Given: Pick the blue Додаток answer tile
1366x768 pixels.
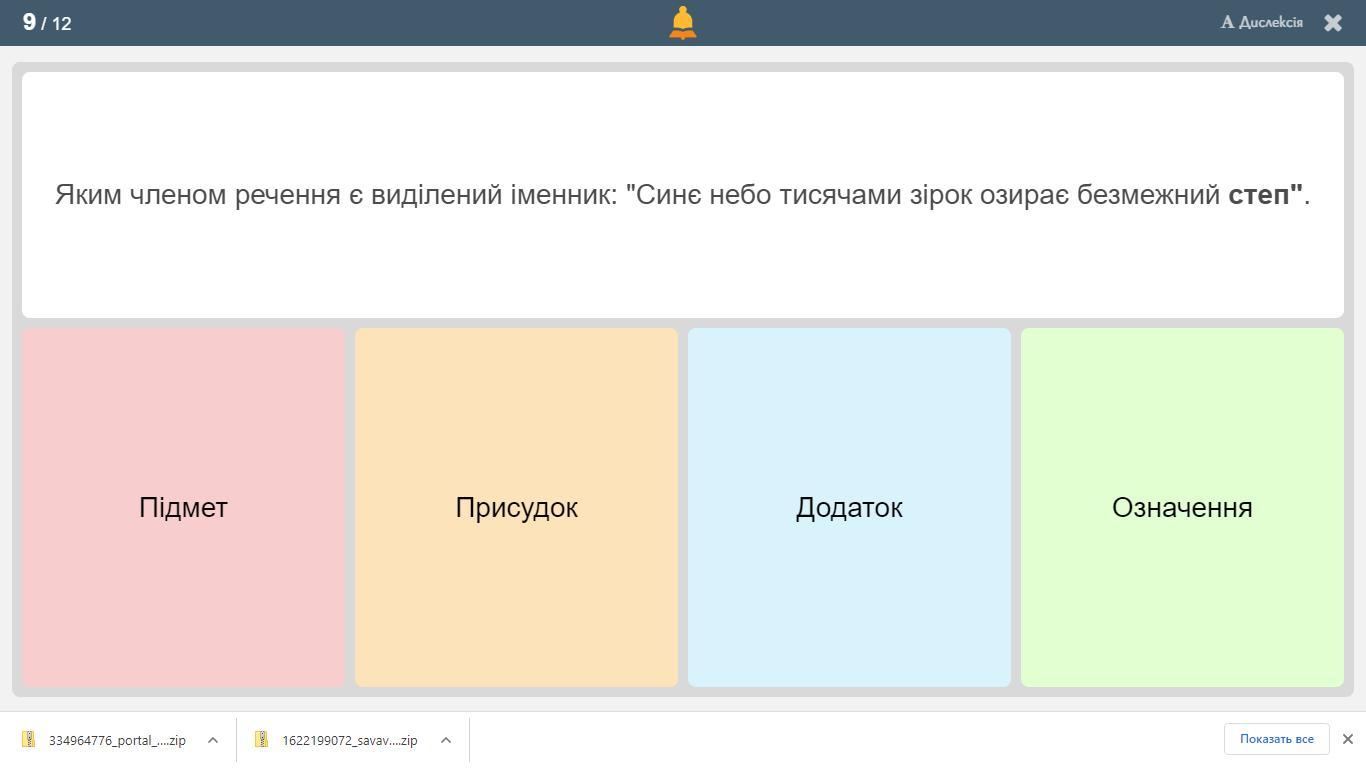Looking at the screenshot, I should click(x=849, y=507).
